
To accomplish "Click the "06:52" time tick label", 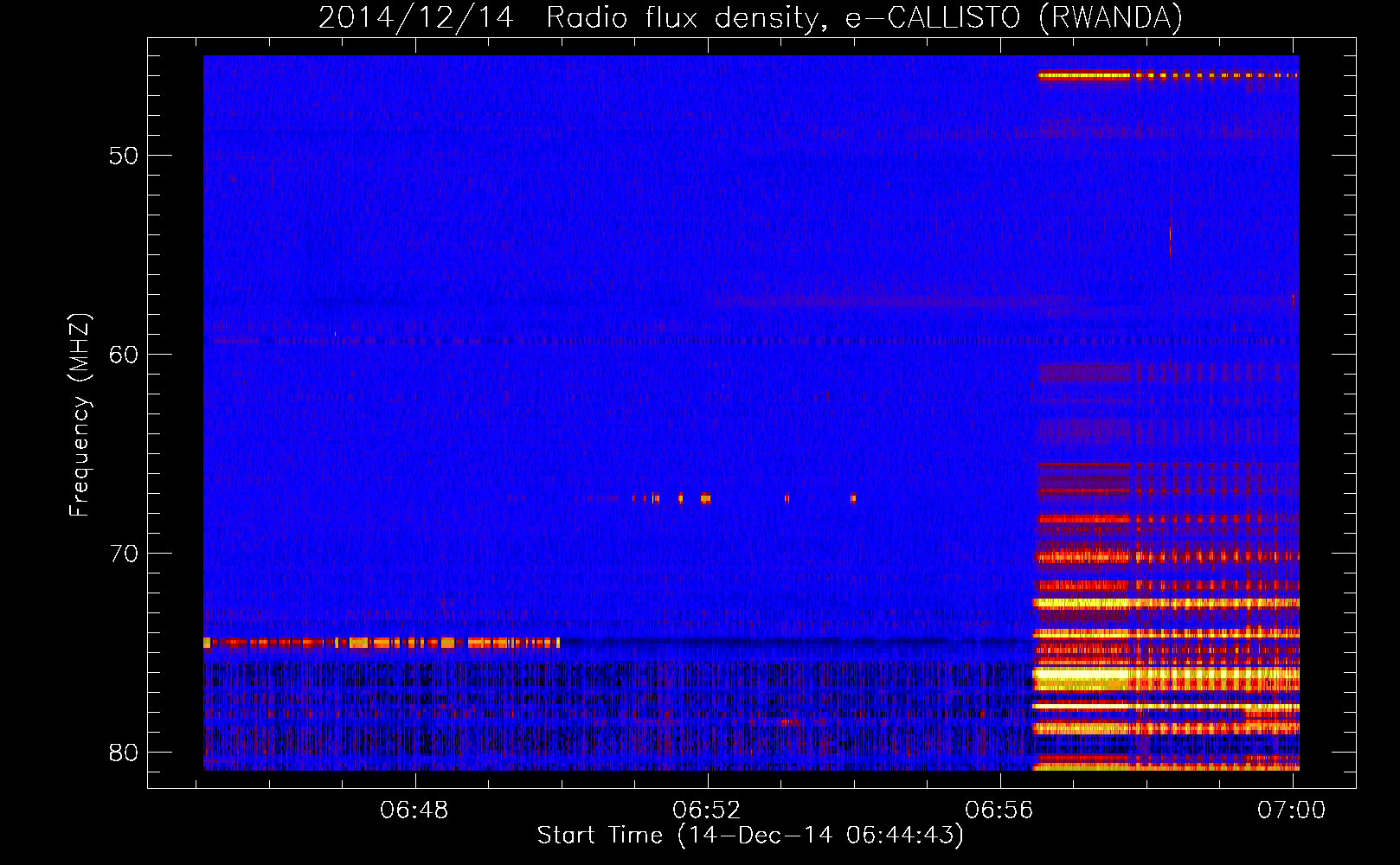I will tap(707, 811).
